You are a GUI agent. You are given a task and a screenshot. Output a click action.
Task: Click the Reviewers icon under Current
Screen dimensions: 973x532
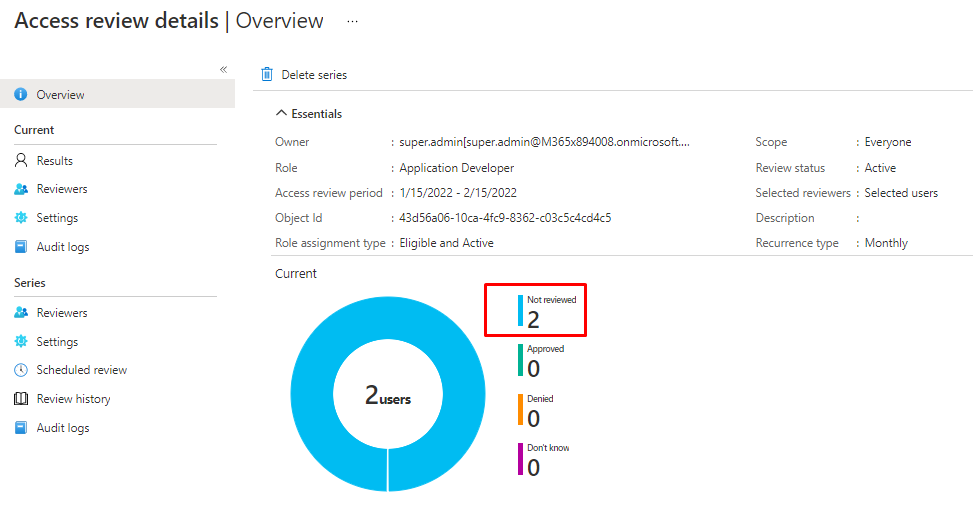tap(20, 189)
